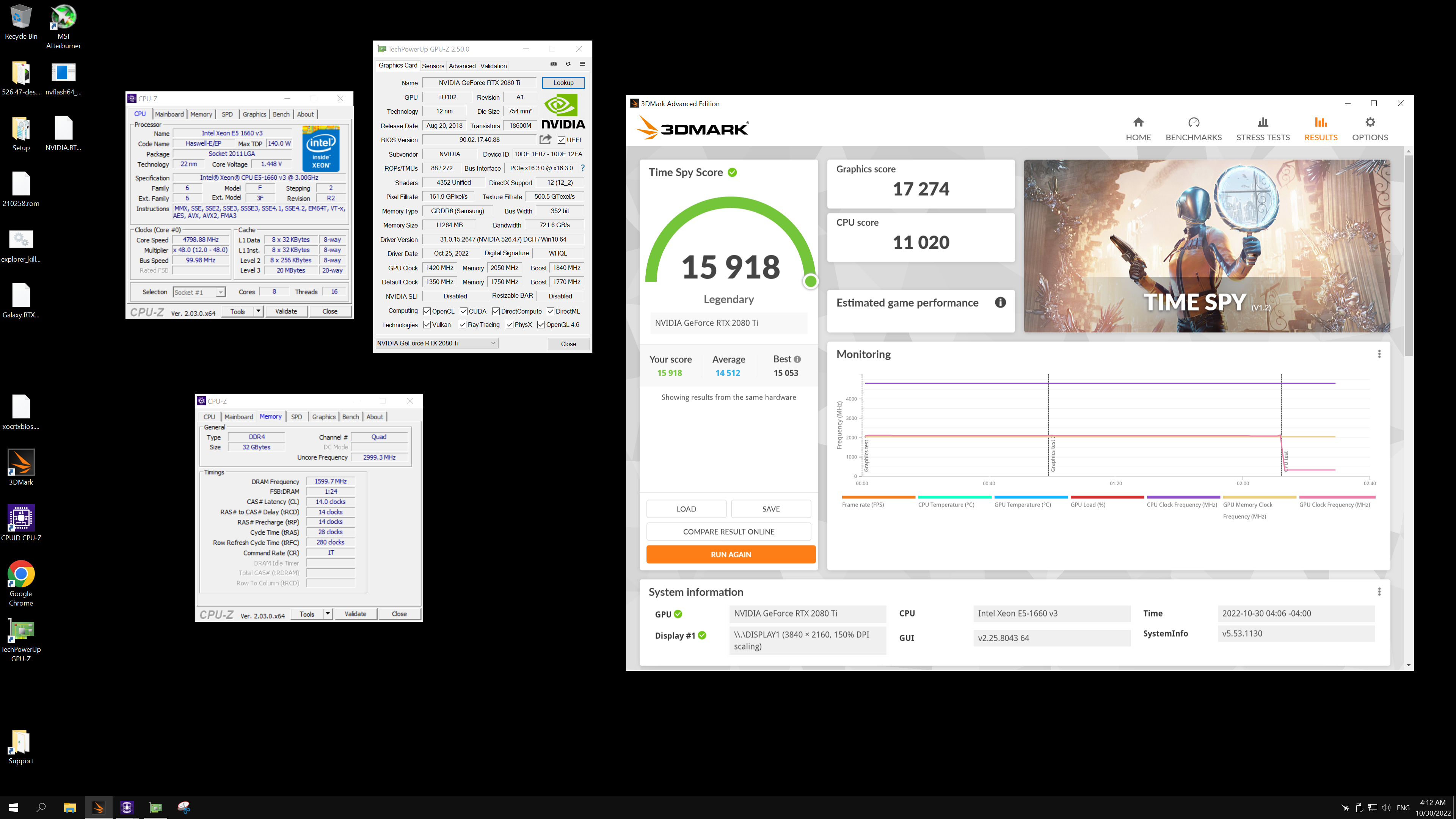This screenshot has width=1456, height=819.
Task: Open File Explorer from taskbar
Action: (69, 807)
